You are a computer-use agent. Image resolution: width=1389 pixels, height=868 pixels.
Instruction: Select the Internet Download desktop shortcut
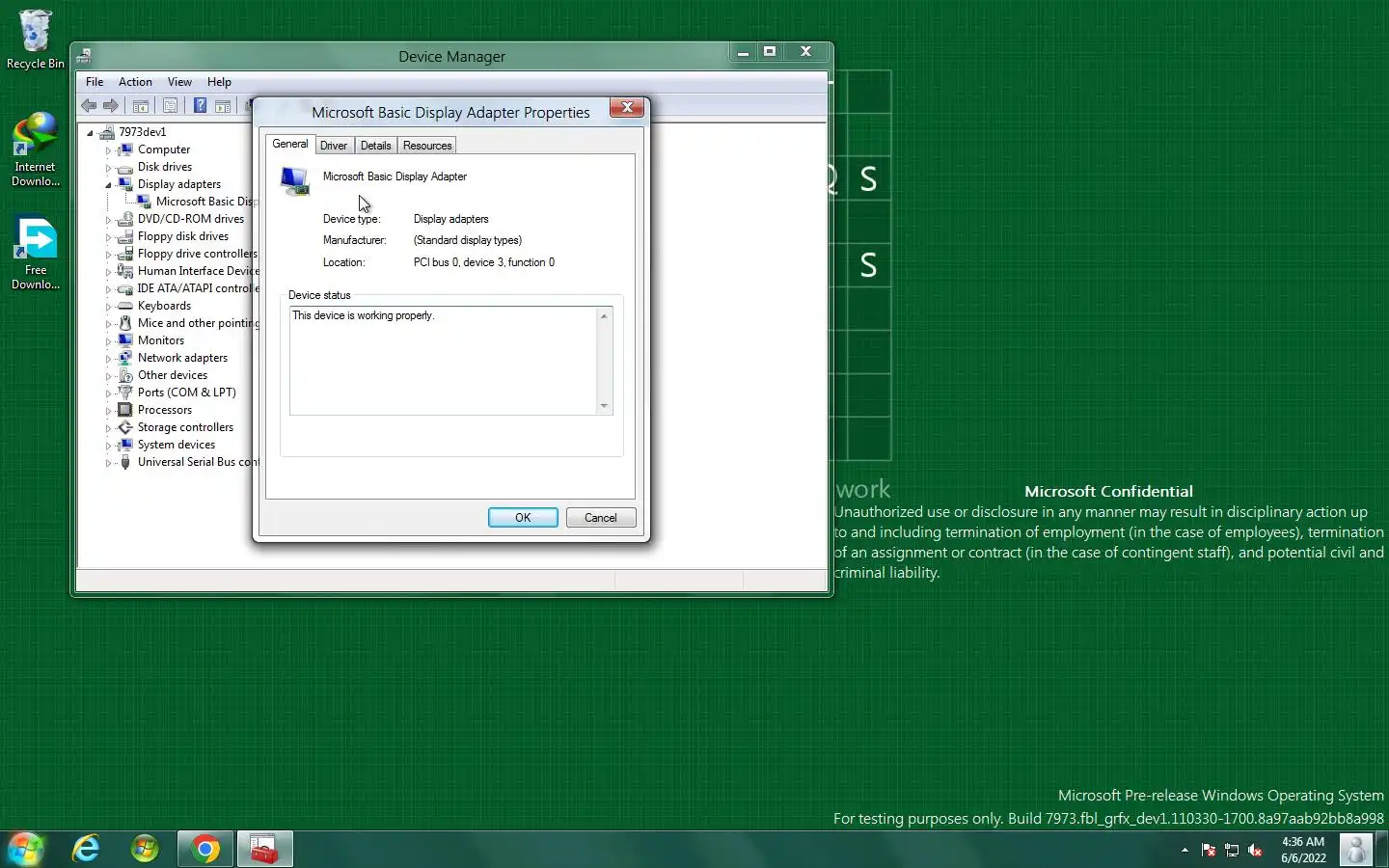point(36,149)
